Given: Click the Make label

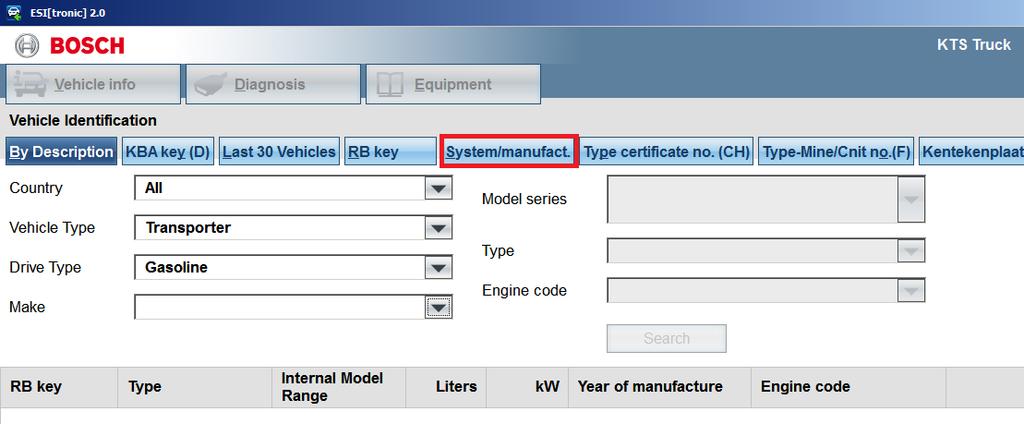Looking at the screenshot, I should coord(27,307).
